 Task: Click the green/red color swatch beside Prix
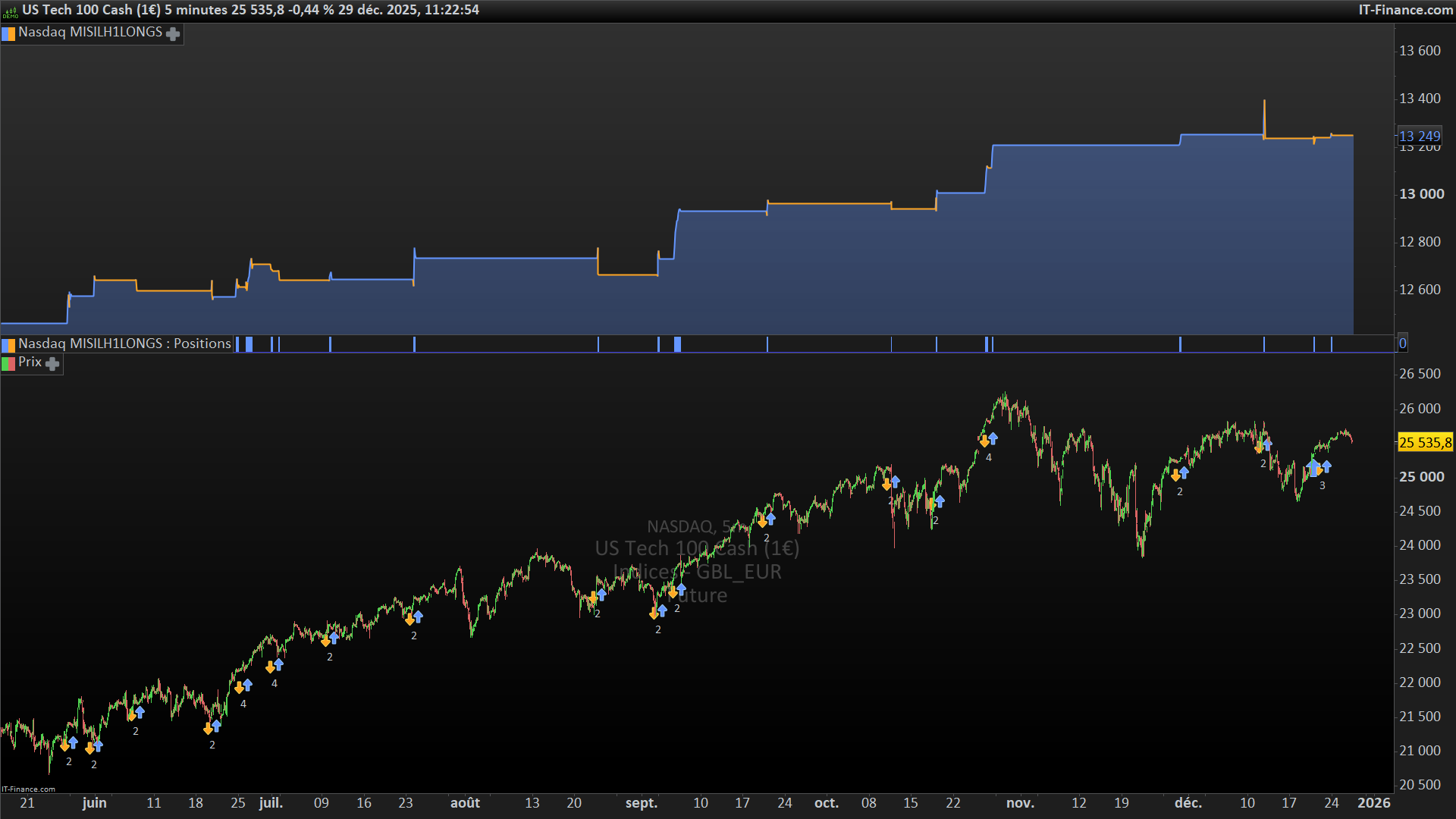click(8, 364)
